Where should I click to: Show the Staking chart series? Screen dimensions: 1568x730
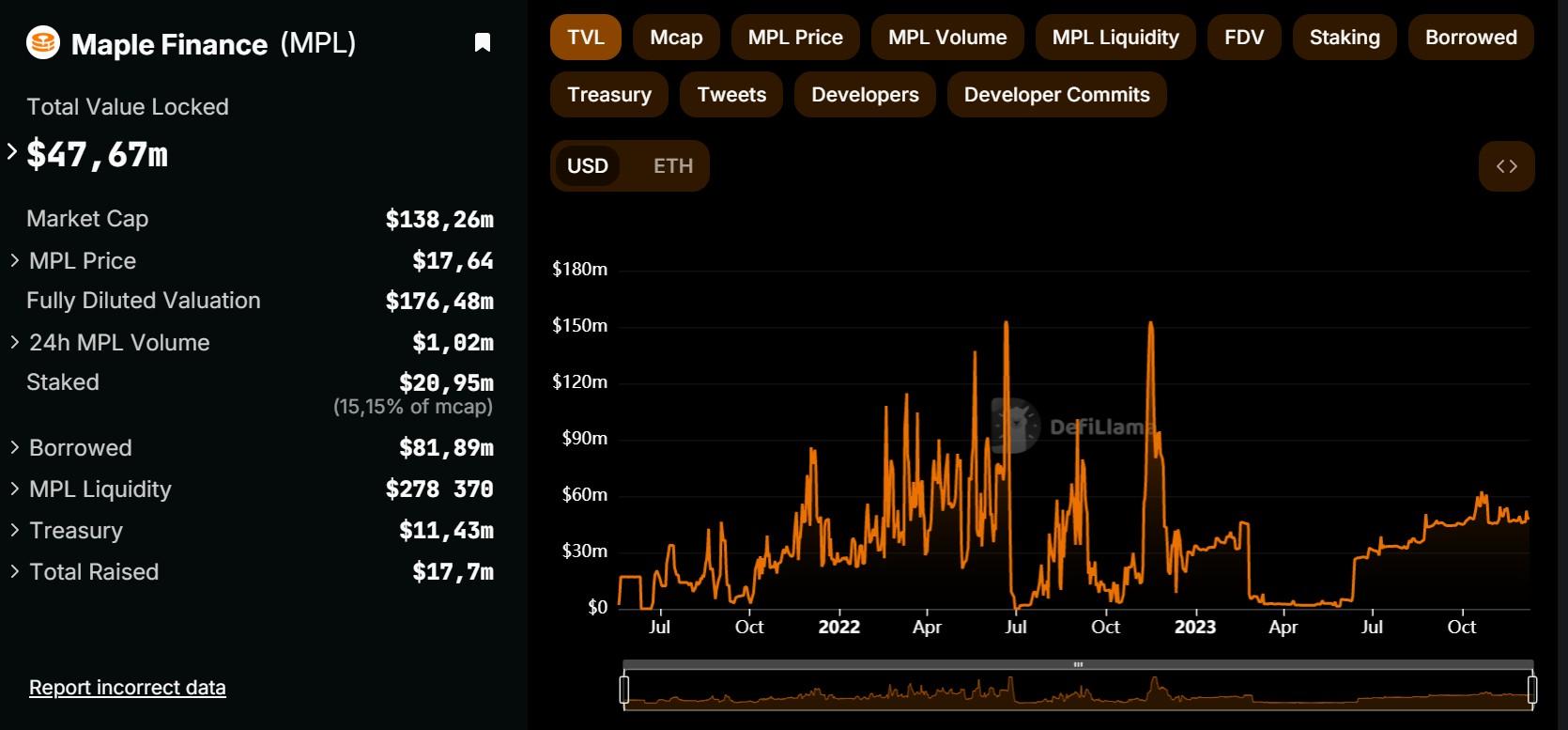click(x=1345, y=38)
